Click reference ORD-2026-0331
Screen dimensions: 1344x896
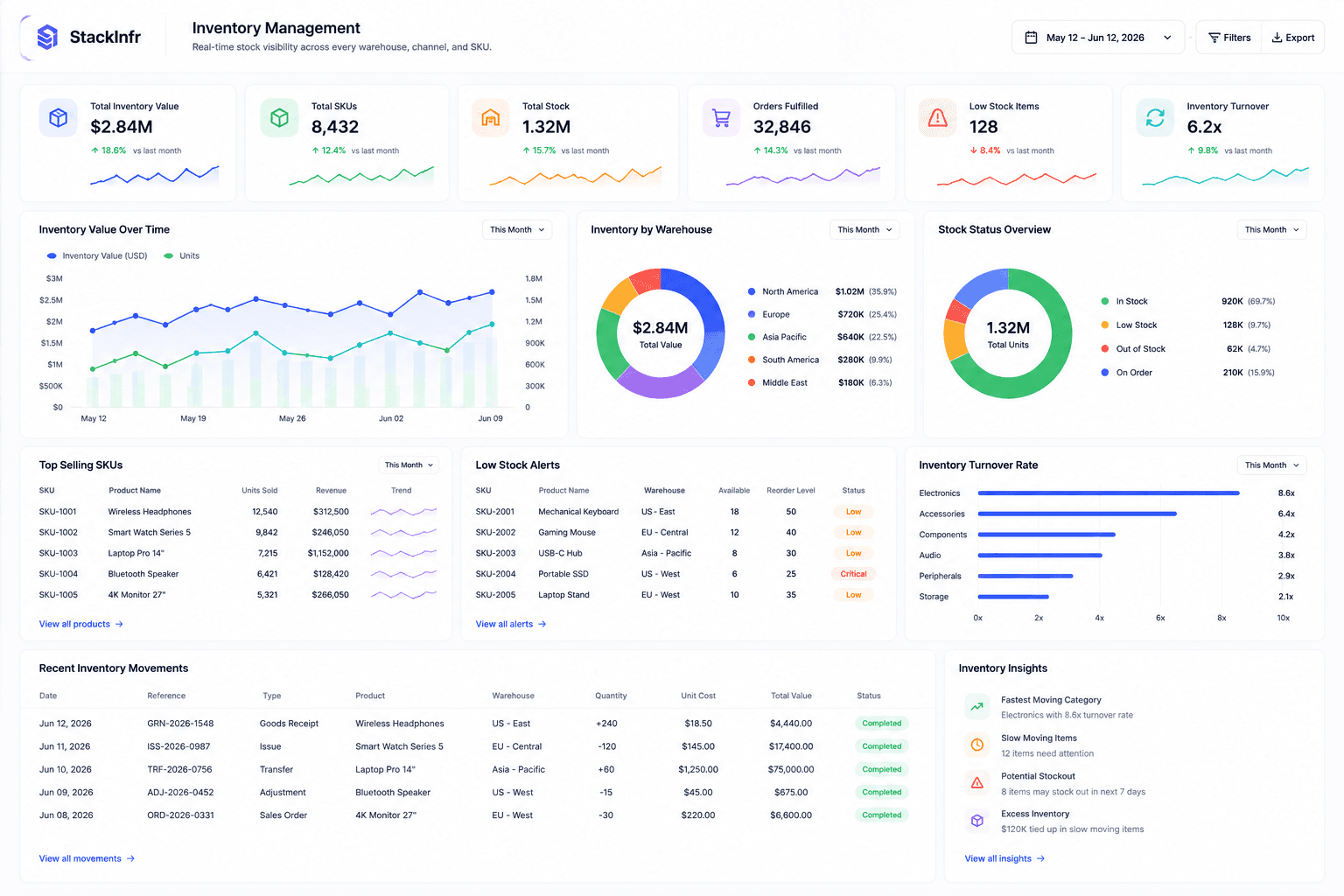(x=180, y=815)
